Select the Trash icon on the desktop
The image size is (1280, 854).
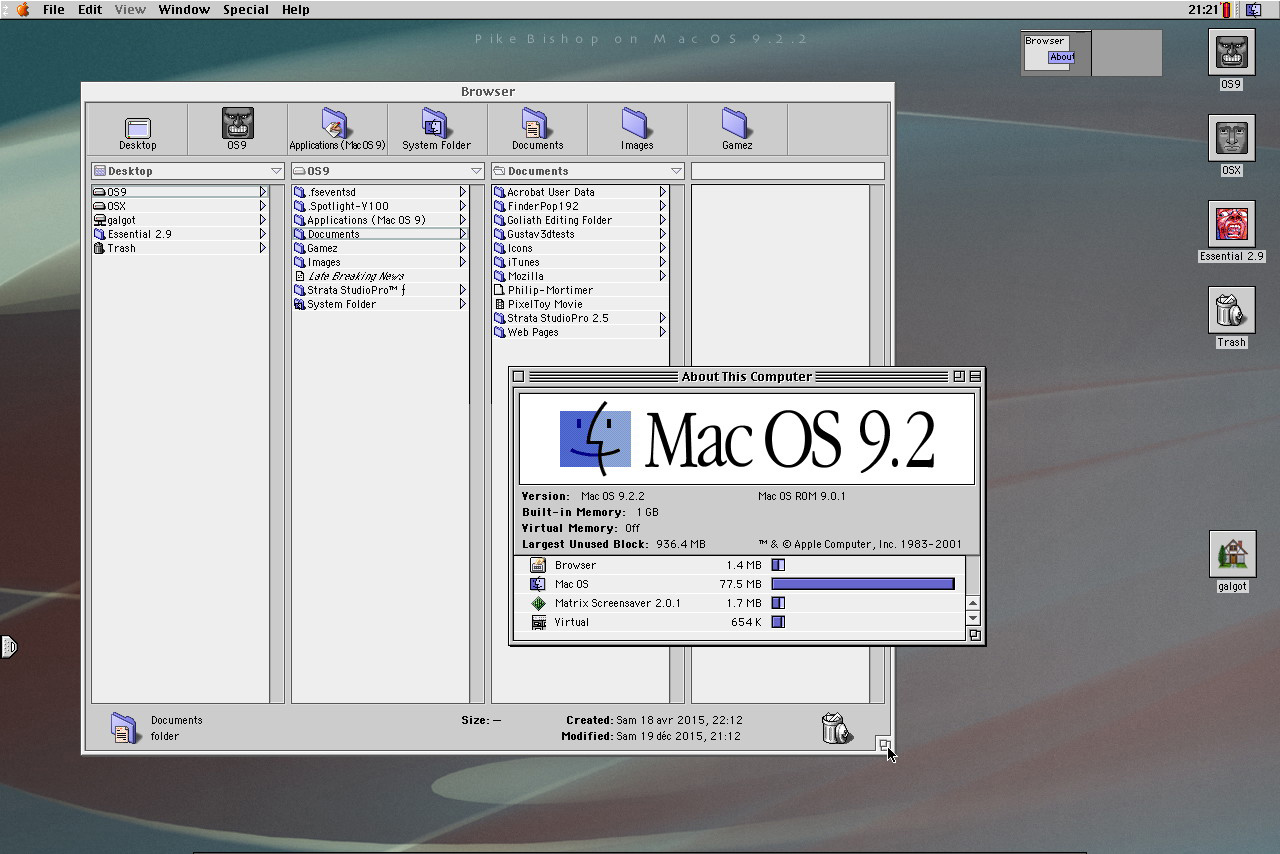pos(1231,311)
